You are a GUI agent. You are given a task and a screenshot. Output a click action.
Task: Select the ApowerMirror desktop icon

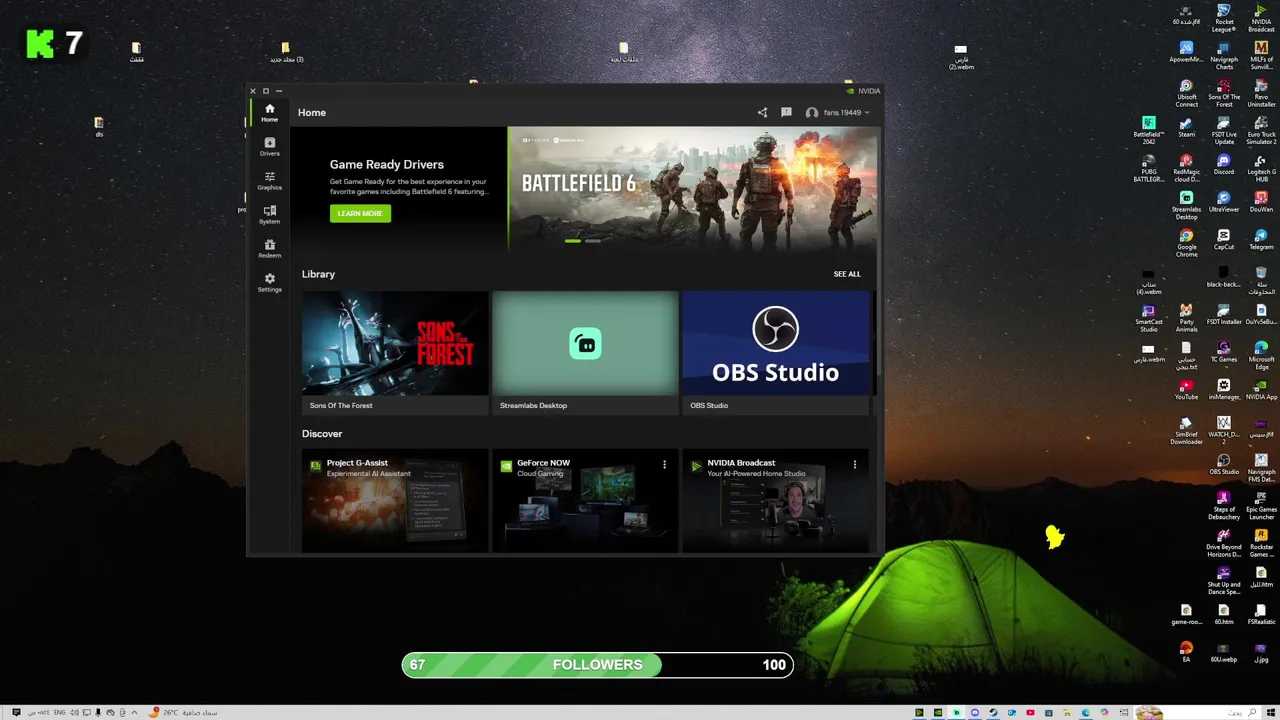tap(1186, 52)
